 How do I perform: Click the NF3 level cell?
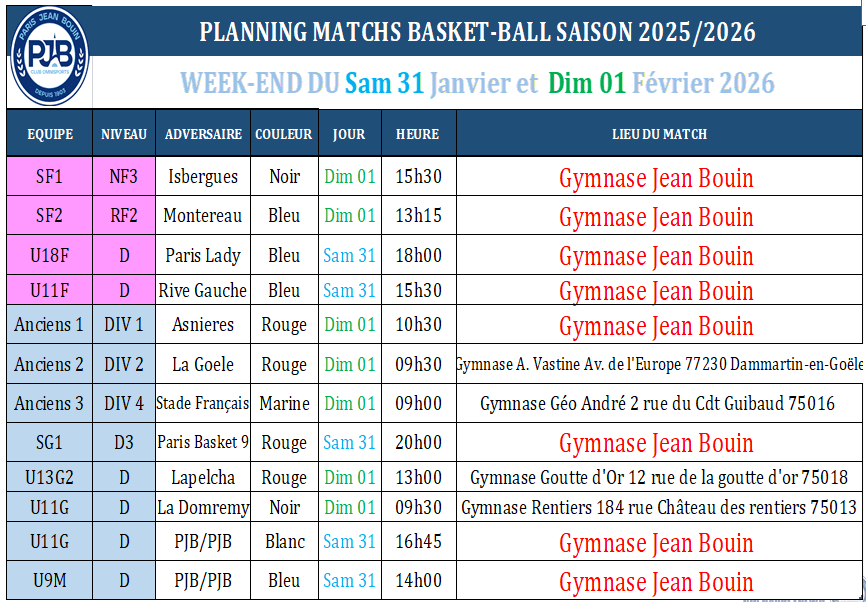click(124, 177)
